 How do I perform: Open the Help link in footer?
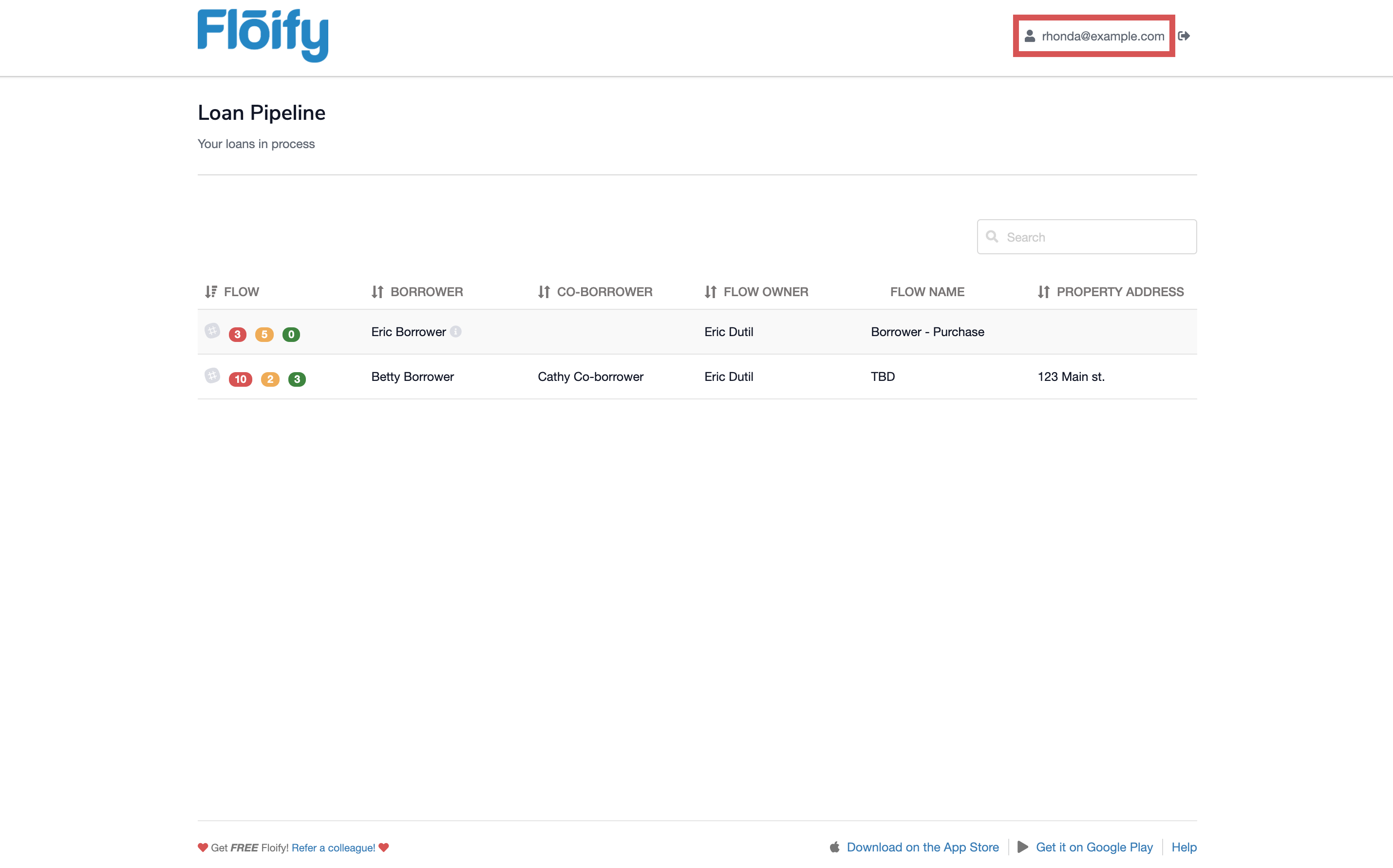1184,847
